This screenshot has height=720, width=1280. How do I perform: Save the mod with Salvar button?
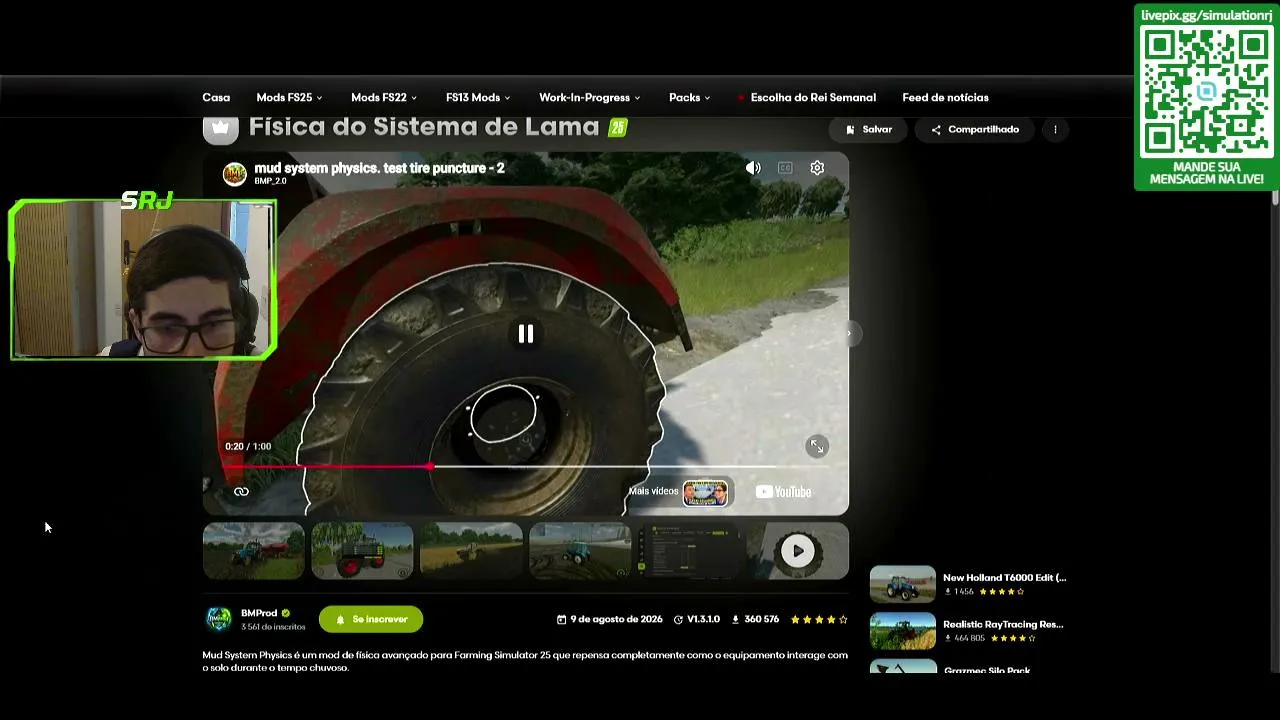tap(868, 129)
